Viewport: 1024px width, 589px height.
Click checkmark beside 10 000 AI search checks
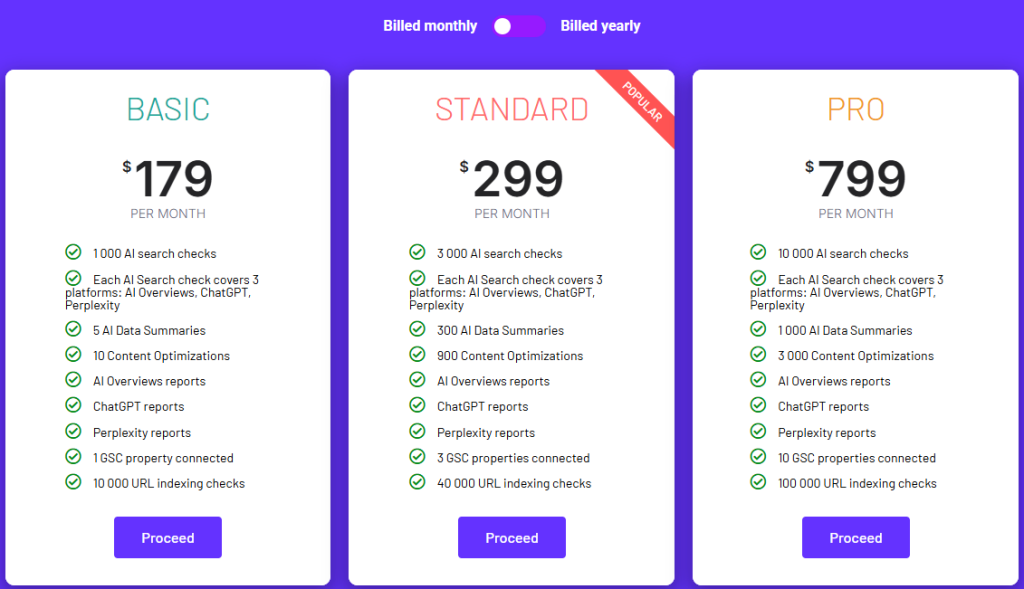758,252
